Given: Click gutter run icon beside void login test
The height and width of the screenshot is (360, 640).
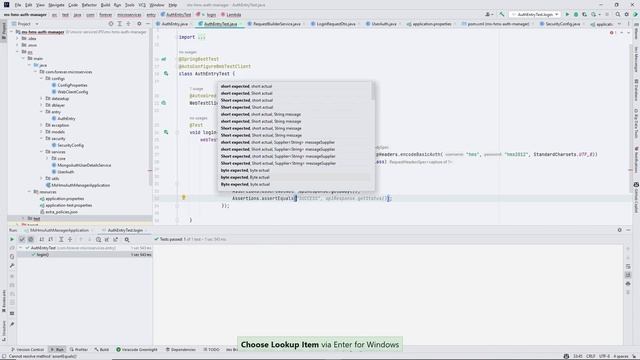Looking at the screenshot, I should 166,132.
